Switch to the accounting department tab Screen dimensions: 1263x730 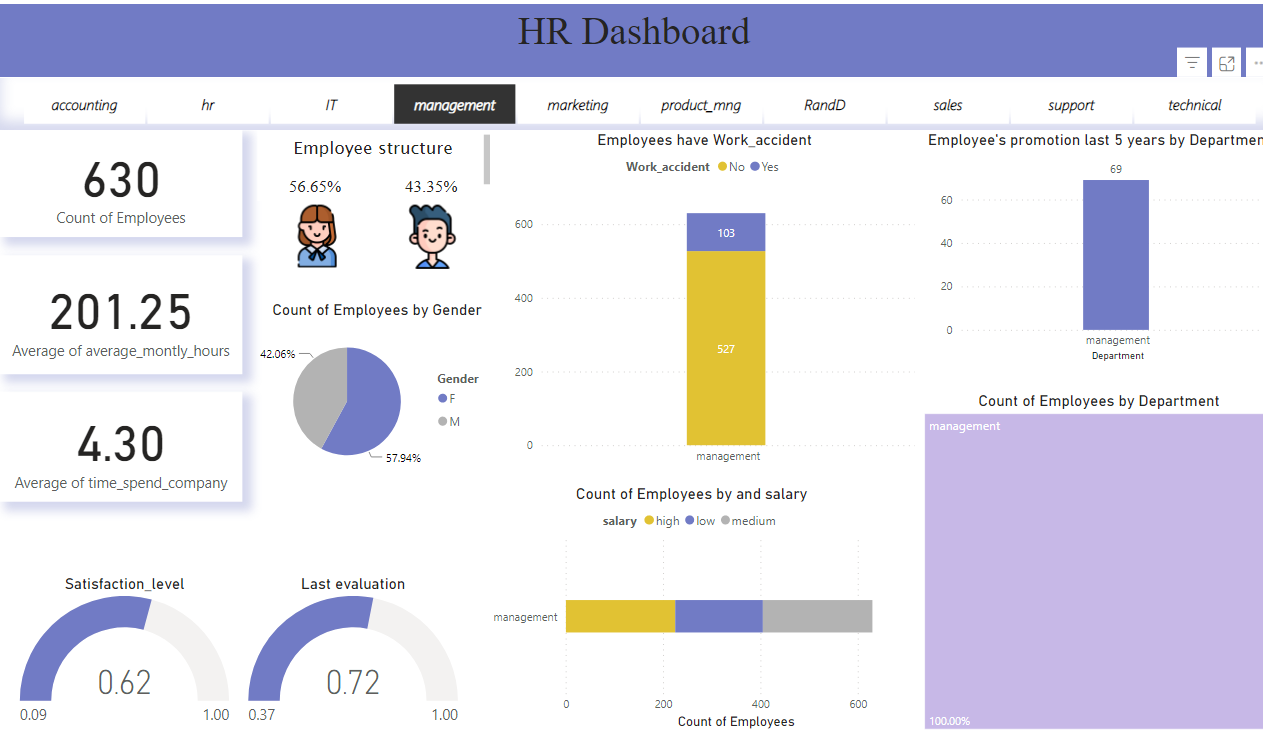pos(84,104)
